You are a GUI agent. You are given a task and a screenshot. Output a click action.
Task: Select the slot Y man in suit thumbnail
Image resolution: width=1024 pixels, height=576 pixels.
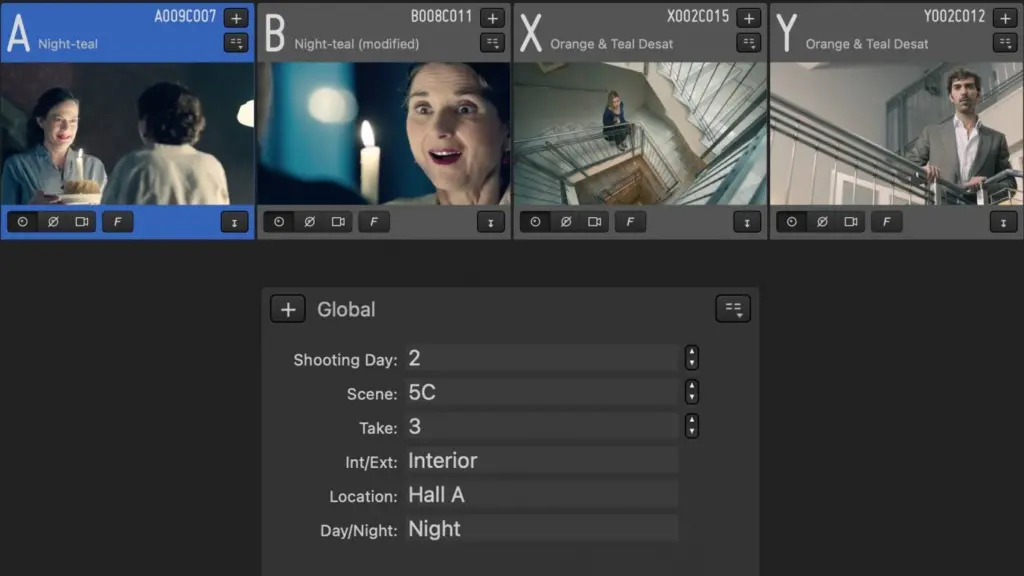(x=897, y=134)
